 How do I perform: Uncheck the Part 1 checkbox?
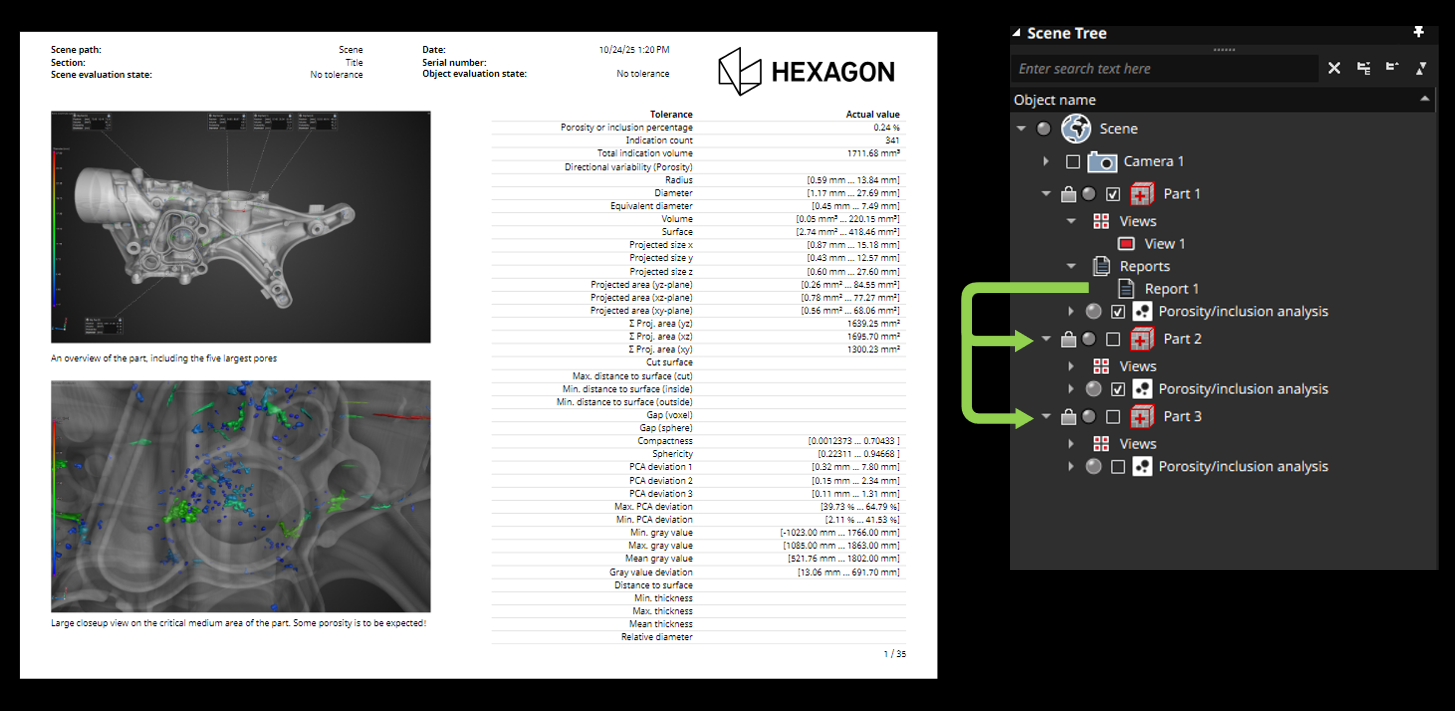1113,194
